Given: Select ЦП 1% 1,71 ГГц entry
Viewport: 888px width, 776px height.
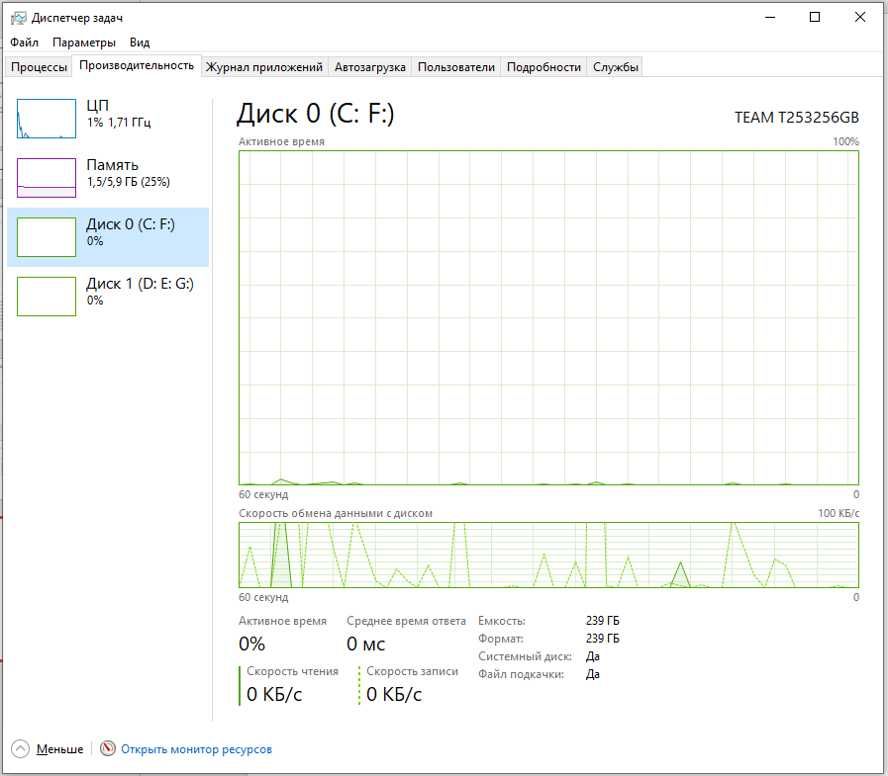Looking at the screenshot, I should 108,118.
